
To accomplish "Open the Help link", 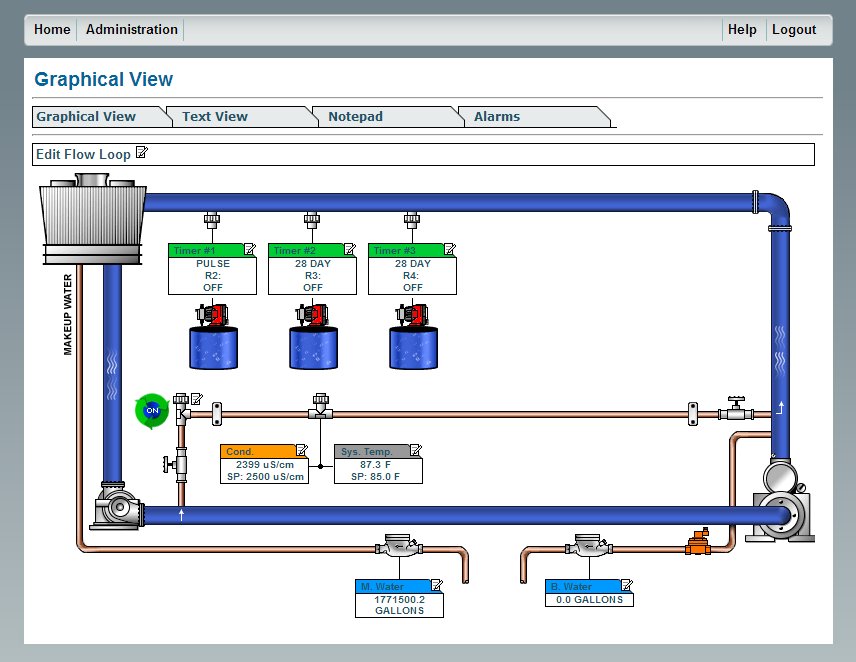I will tap(742, 30).
